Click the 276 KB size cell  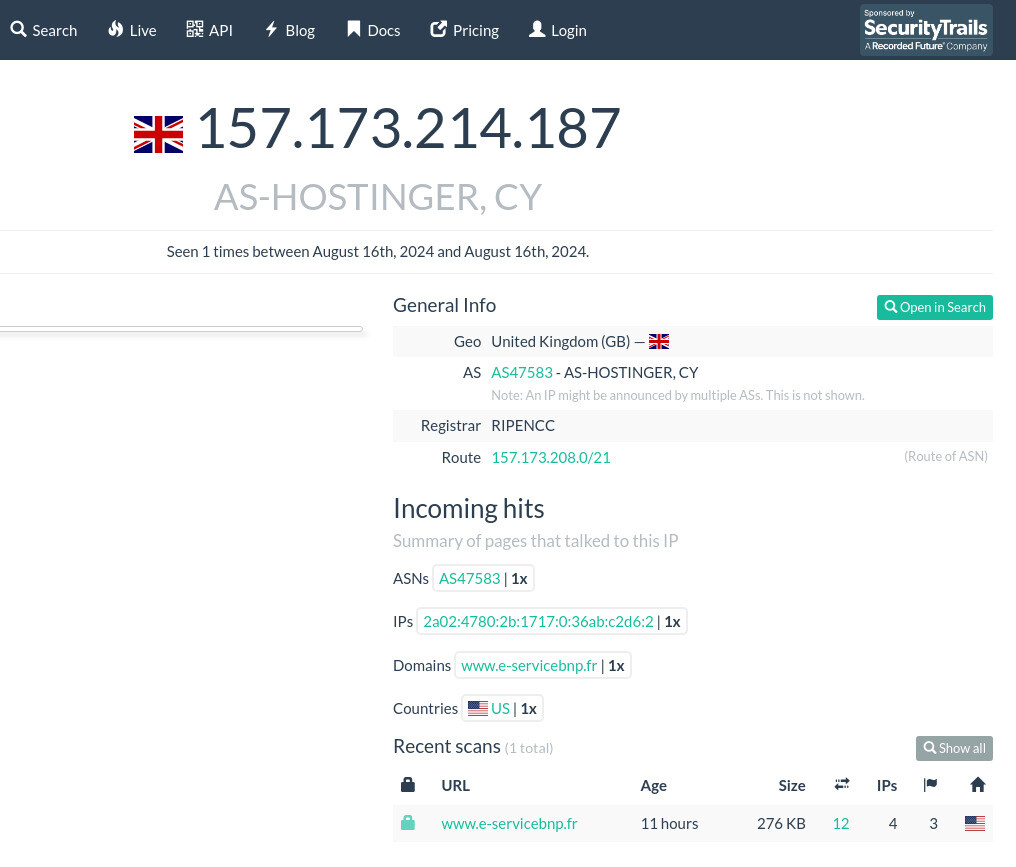(781, 824)
